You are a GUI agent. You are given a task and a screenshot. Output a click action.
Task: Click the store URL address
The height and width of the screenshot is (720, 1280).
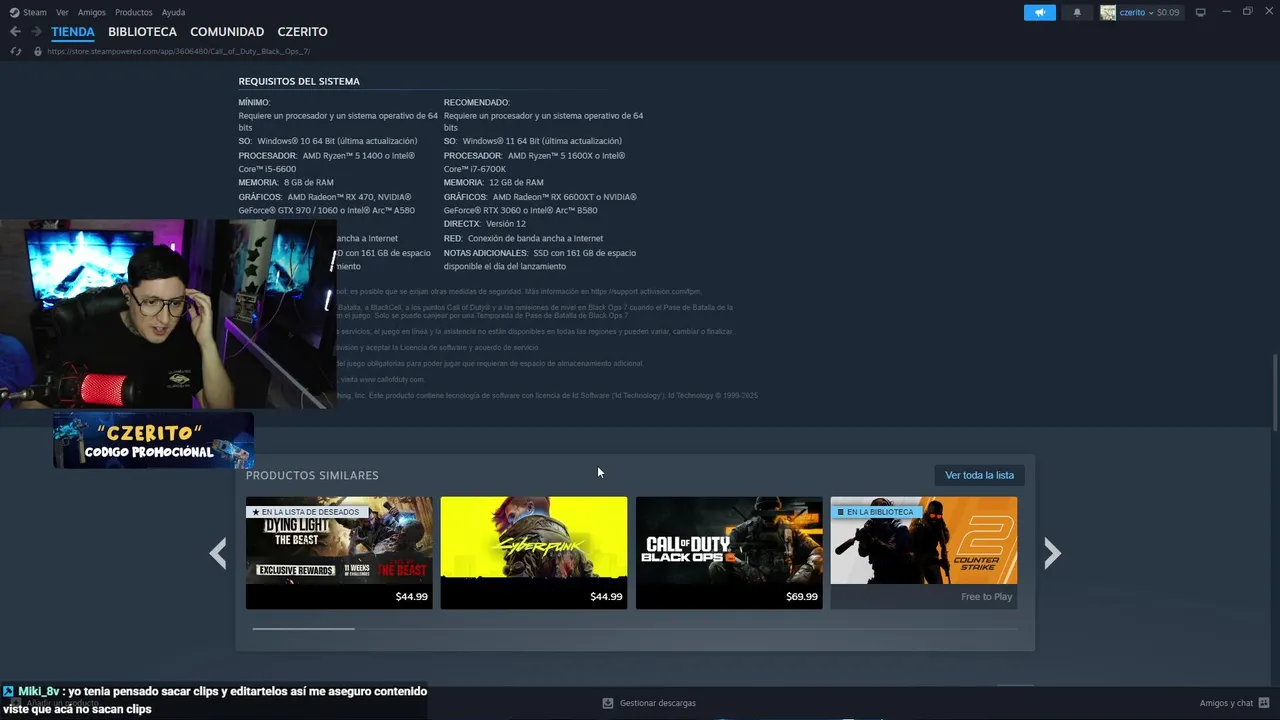pyautogui.click(x=178, y=51)
